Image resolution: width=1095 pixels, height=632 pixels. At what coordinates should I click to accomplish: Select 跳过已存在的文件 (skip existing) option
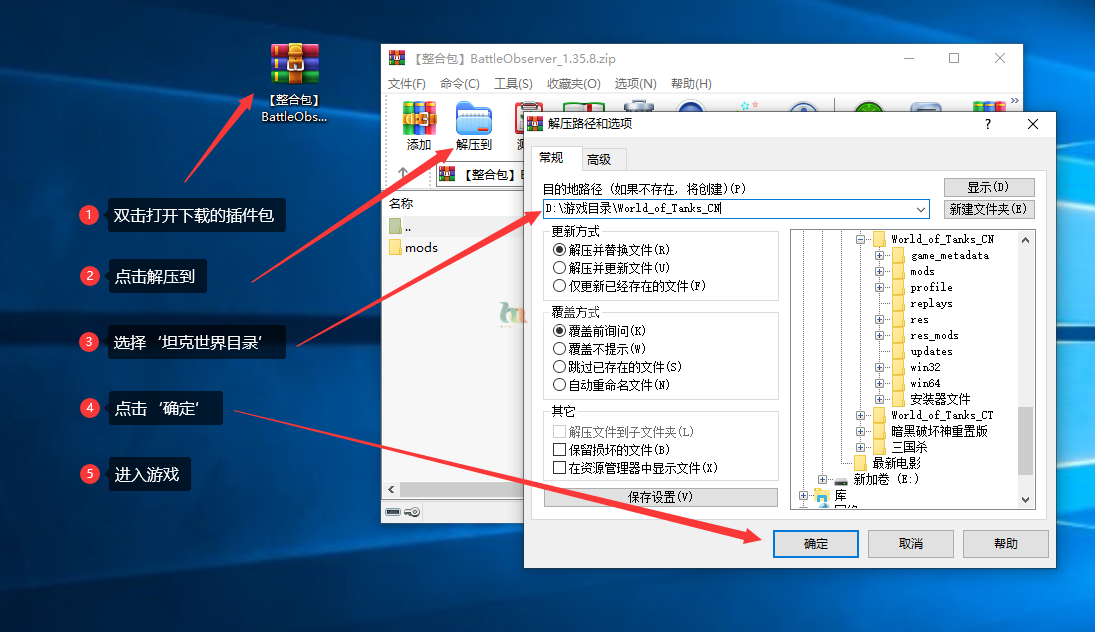point(559,367)
